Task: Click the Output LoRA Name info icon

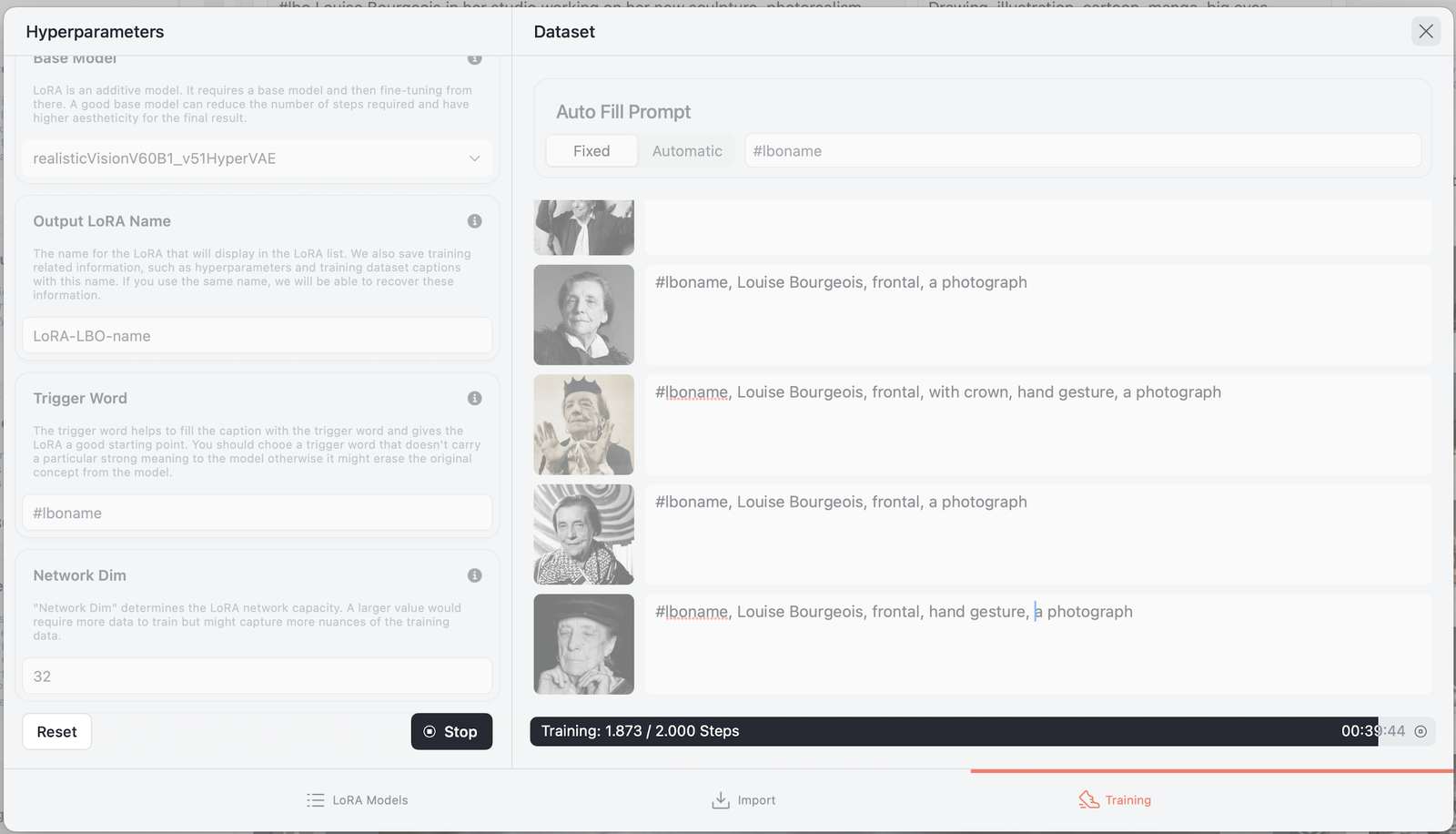Action: [x=474, y=221]
